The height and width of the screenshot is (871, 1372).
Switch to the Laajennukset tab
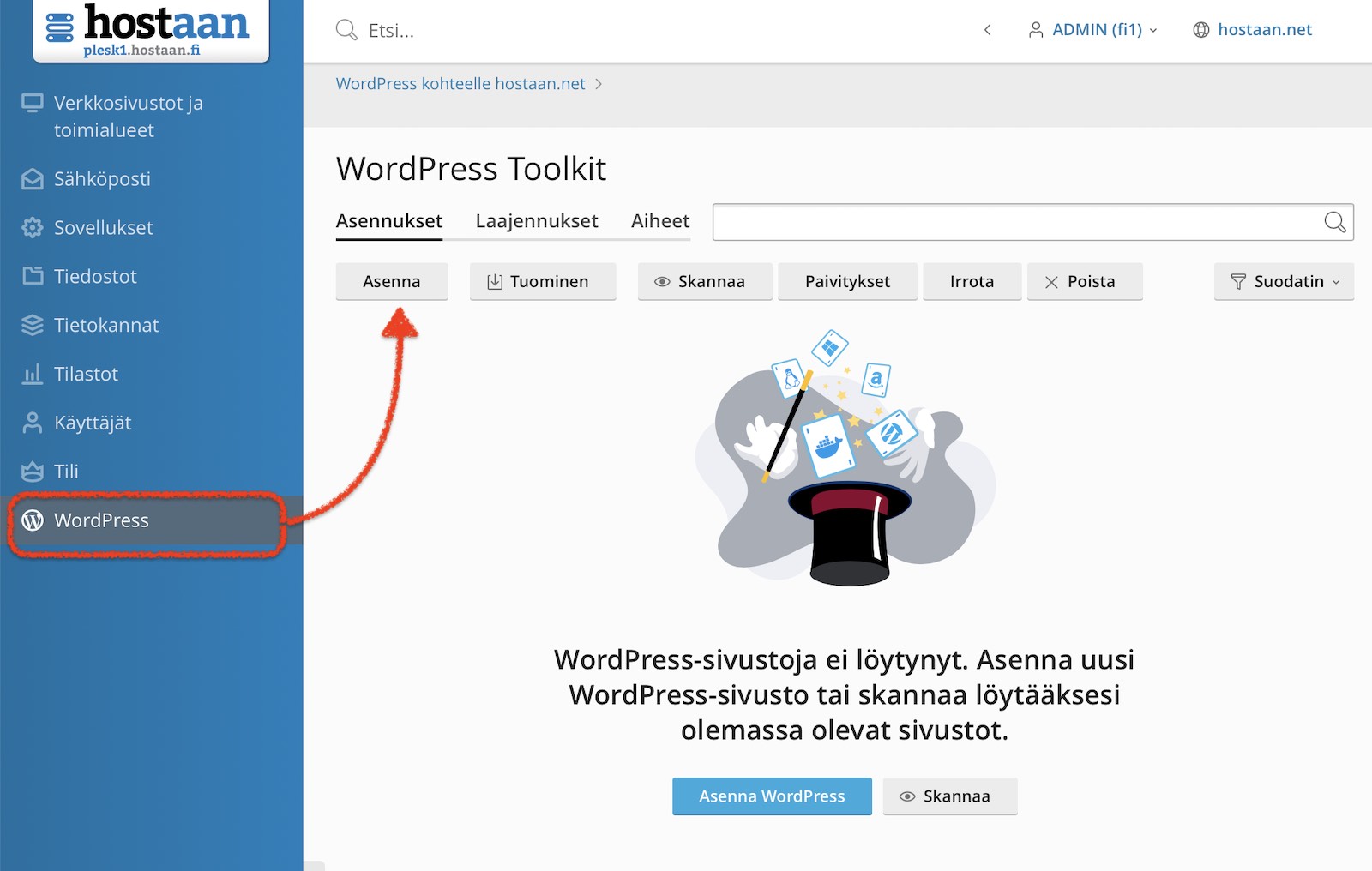tap(537, 221)
